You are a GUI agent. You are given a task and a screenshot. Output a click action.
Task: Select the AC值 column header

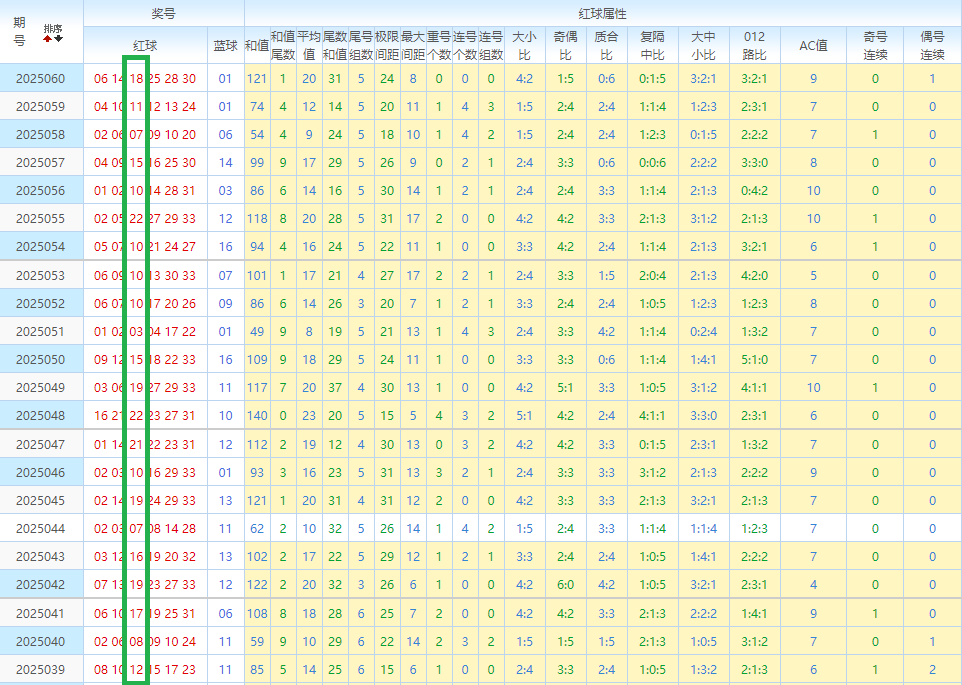click(813, 45)
